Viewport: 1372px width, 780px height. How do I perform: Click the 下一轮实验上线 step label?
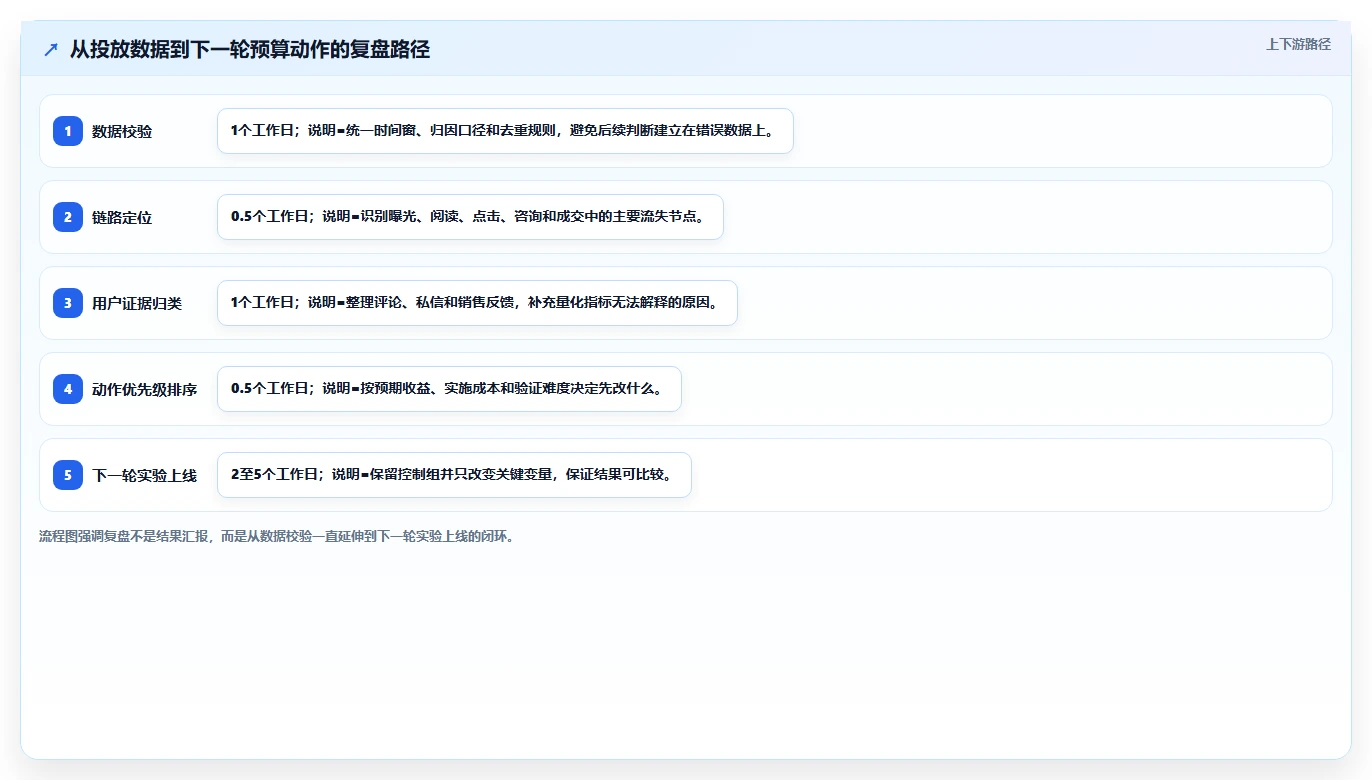[x=145, y=475]
